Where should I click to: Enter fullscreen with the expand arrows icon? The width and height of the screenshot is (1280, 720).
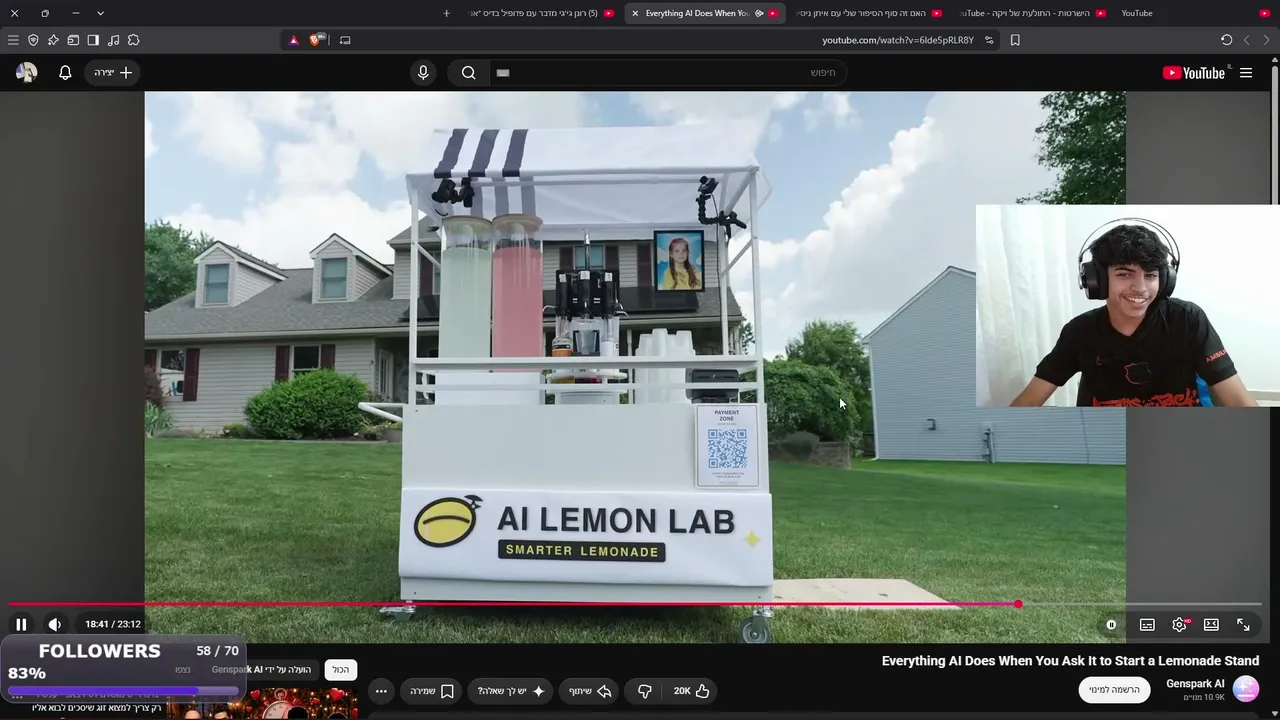[1243, 624]
